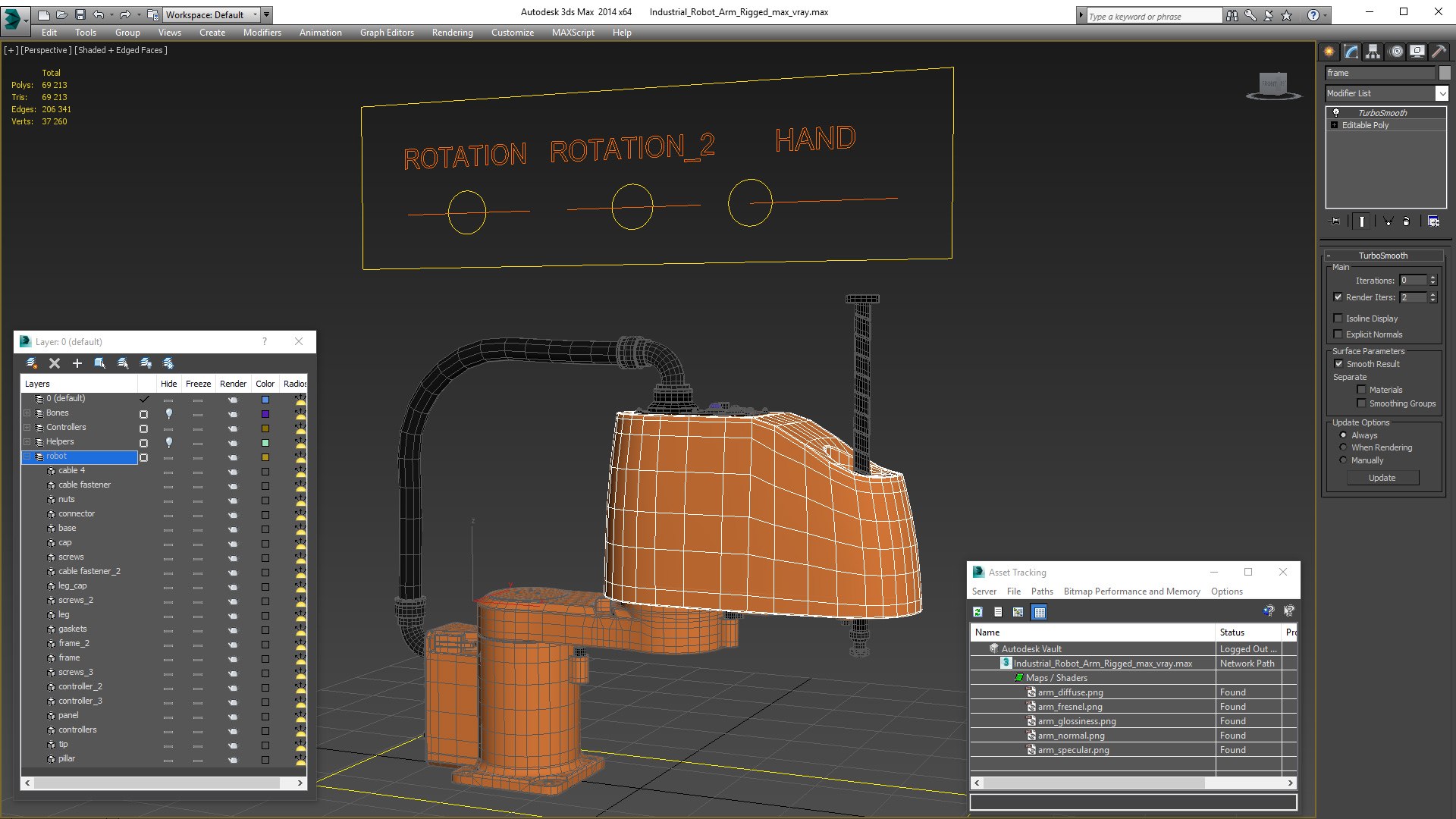
Task: Create New Layer icon in Layer dialog
Action: (32, 363)
